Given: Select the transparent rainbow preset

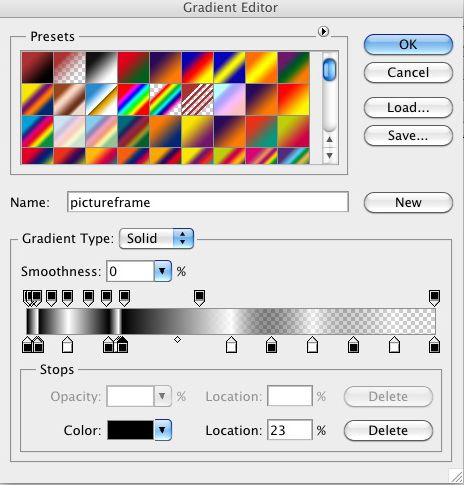Looking at the screenshot, I should [165, 99].
